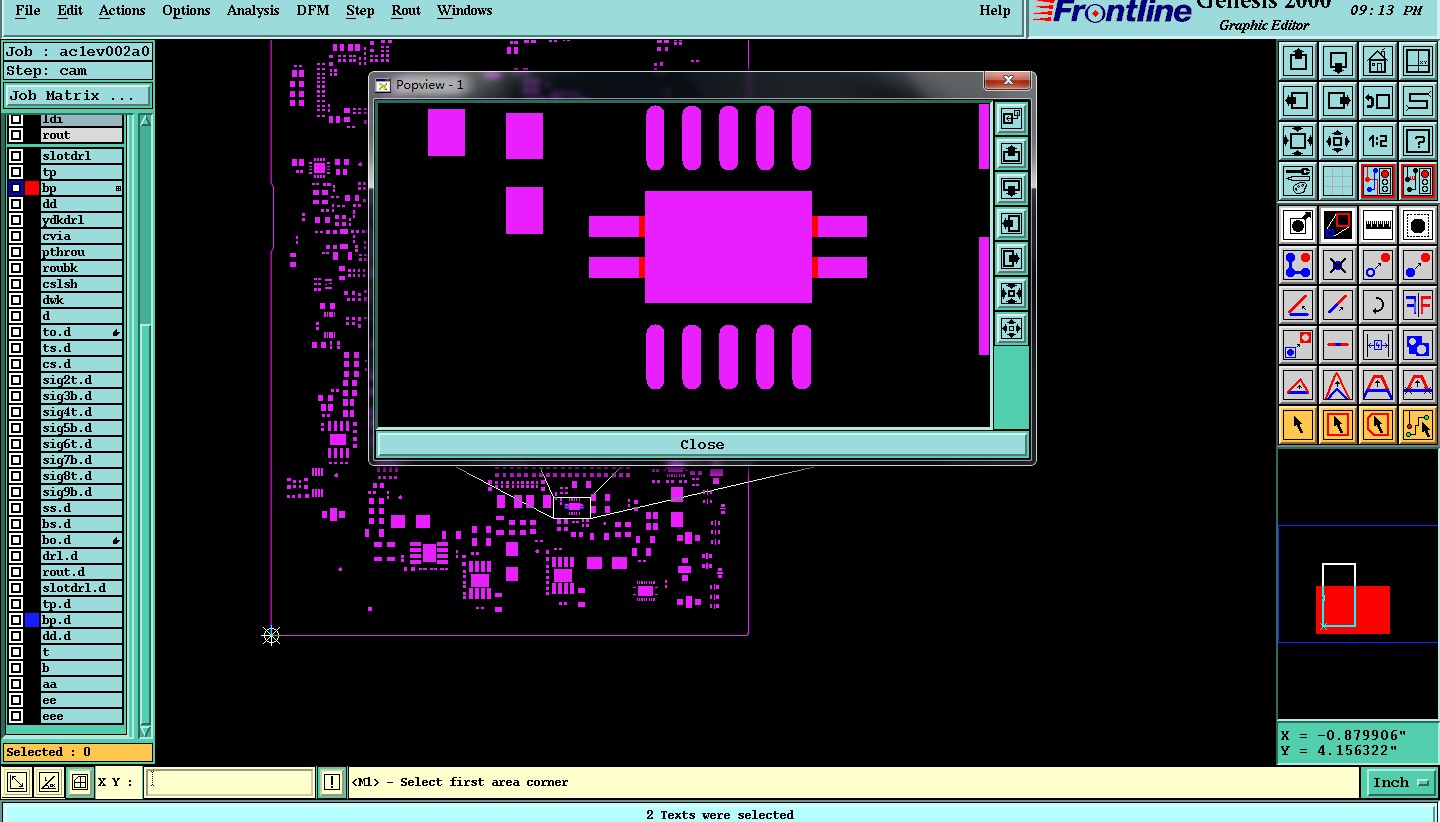Open the Rout menu
Screen dimensions: 1440x822
(x=406, y=10)
